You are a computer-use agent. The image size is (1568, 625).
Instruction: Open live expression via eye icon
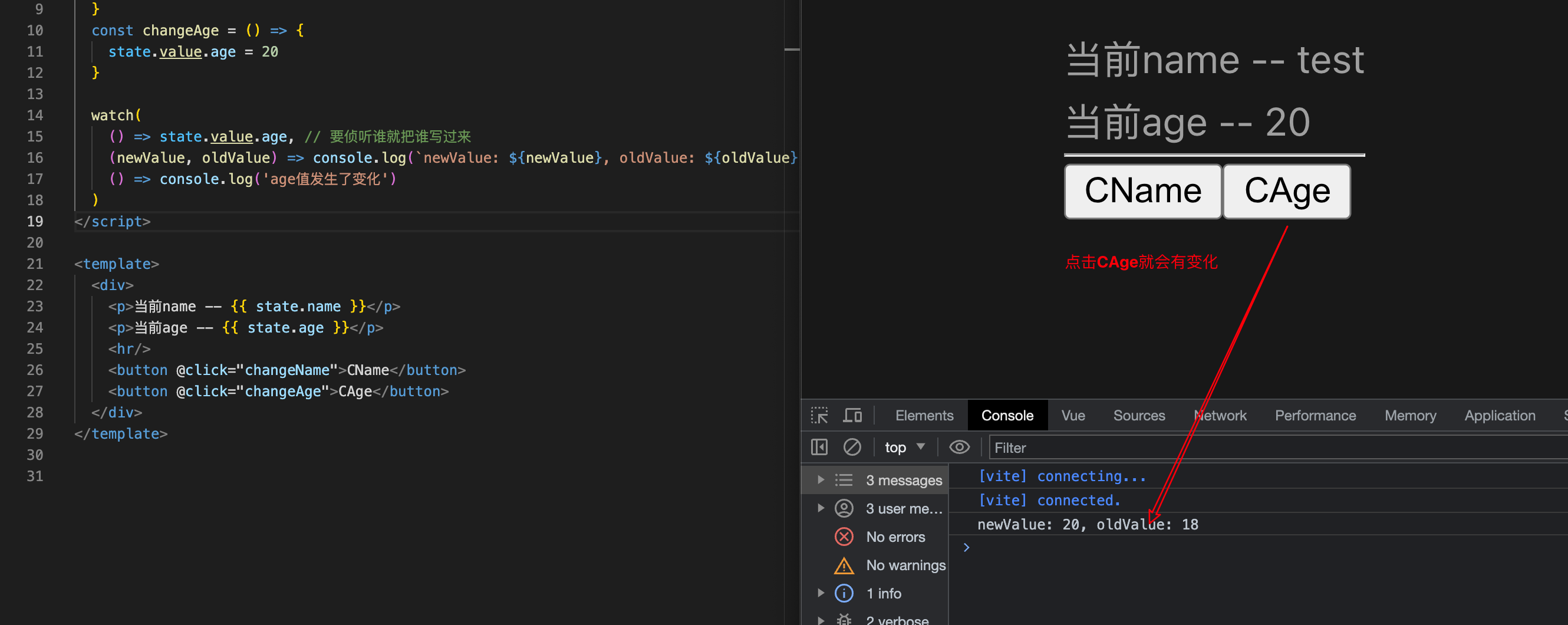(959, 448)
